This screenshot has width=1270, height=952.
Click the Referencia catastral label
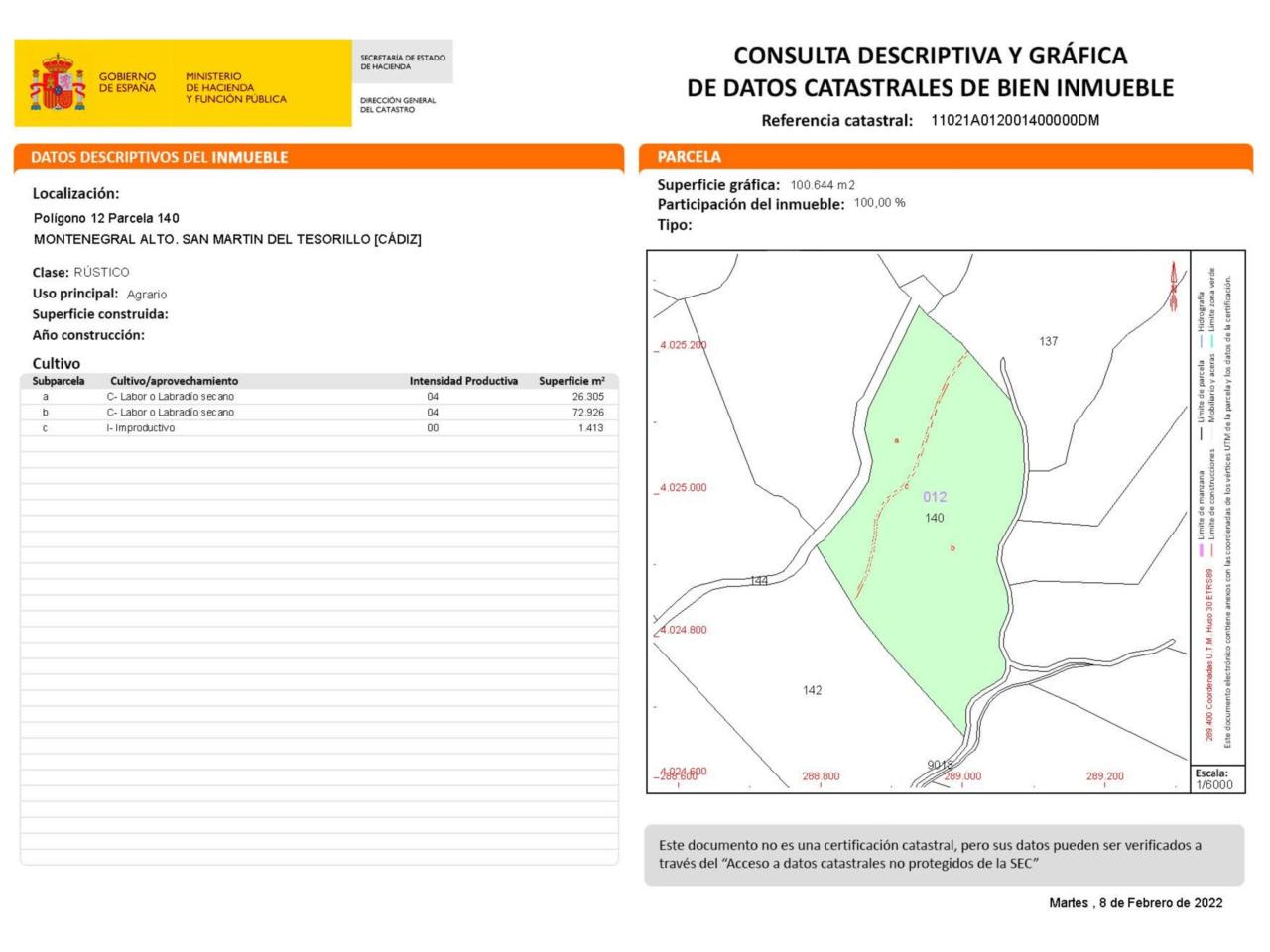point(836,121)
